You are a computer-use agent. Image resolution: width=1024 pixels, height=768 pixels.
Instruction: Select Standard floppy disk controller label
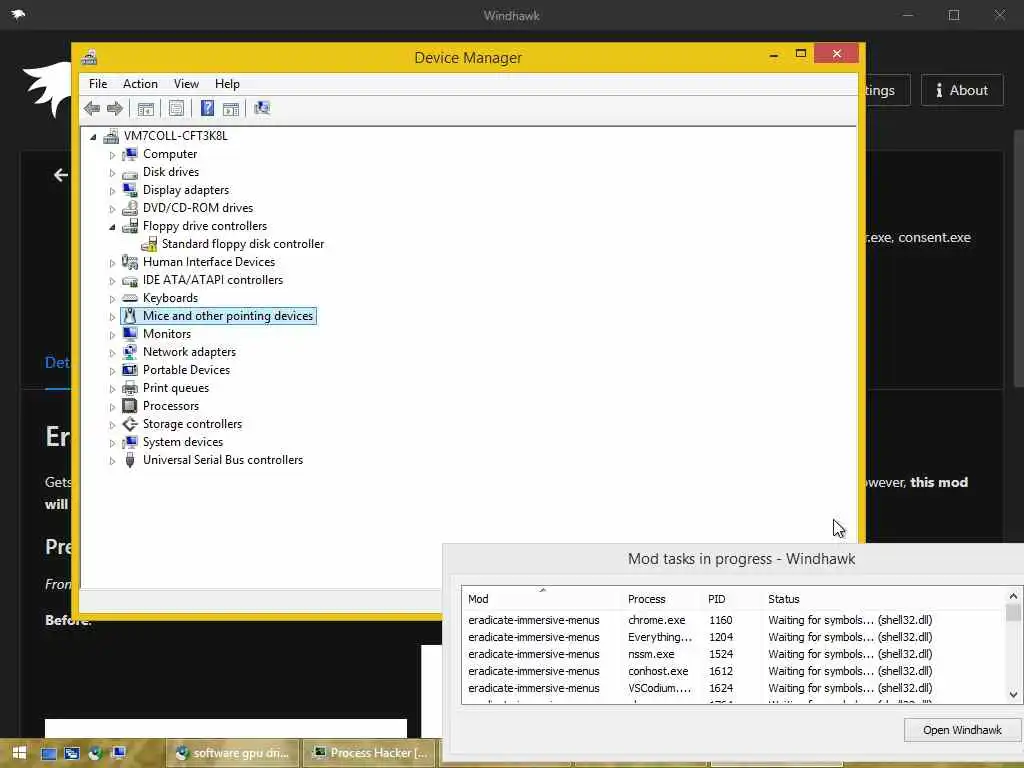point(243,244)
